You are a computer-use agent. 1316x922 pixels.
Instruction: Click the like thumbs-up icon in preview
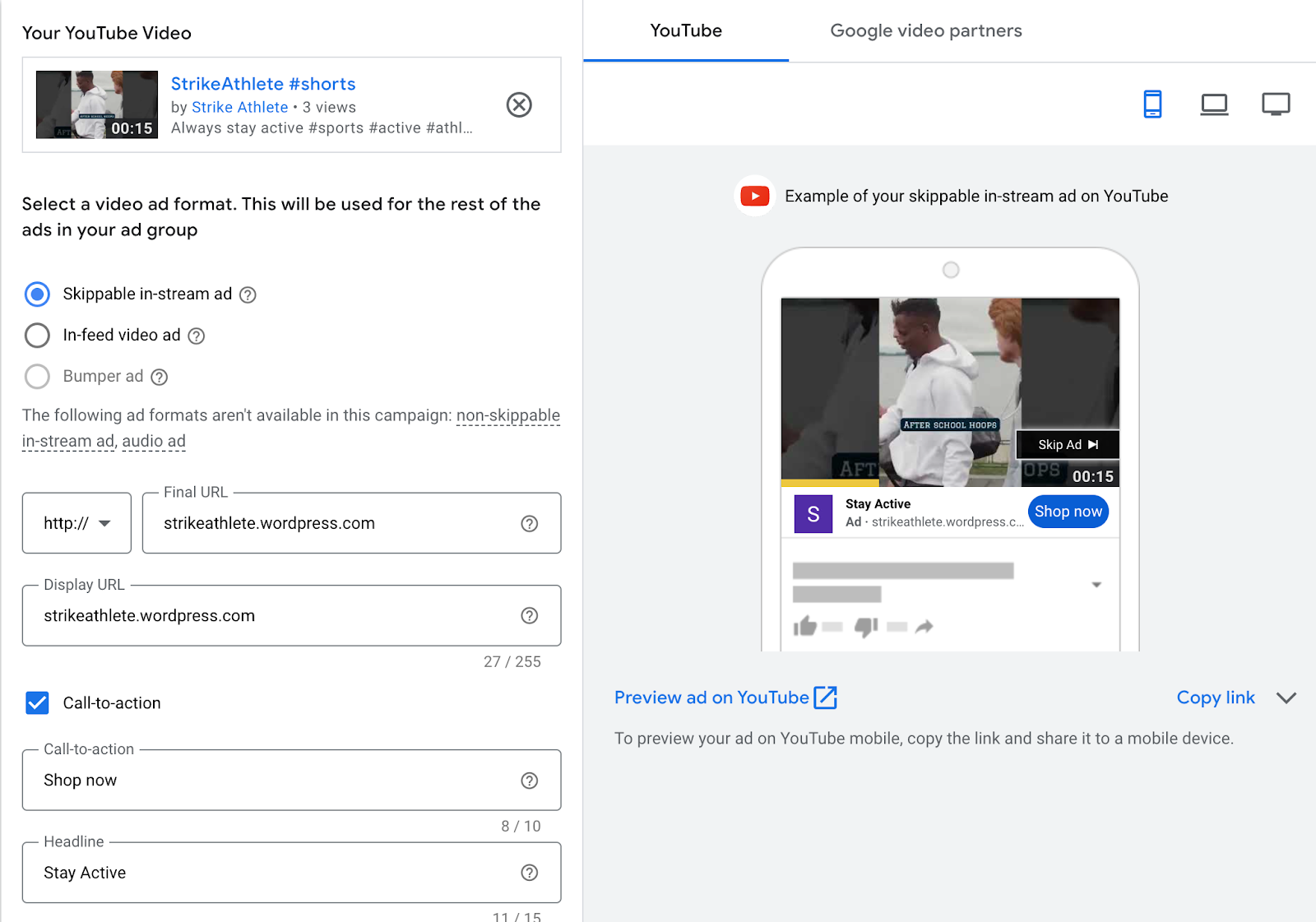(805, 627)
